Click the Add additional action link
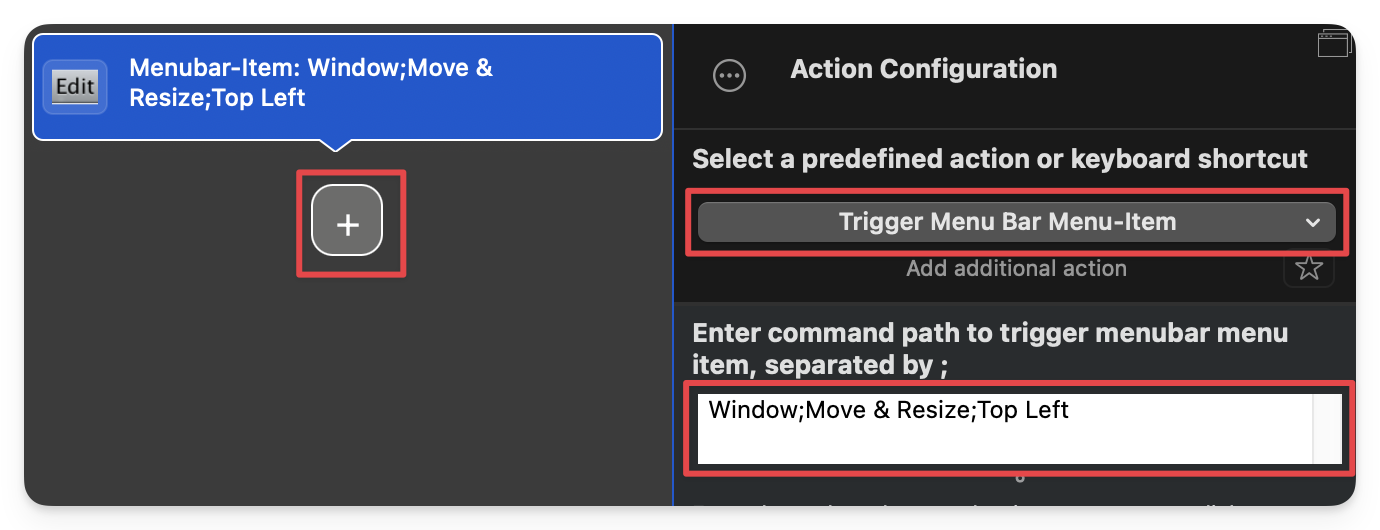Screen dimensions: 1380x530 tap(1016, 268)
